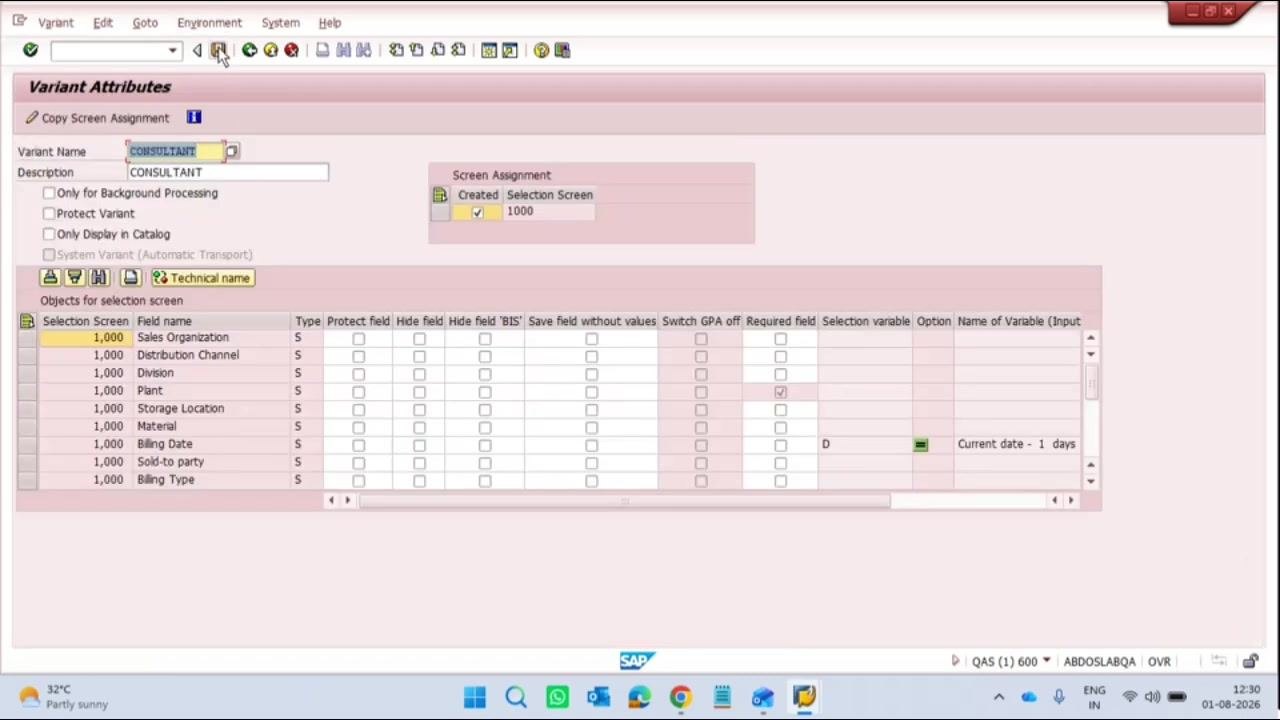Toggle Required field checkbox for Billing Date

[780, 444]
